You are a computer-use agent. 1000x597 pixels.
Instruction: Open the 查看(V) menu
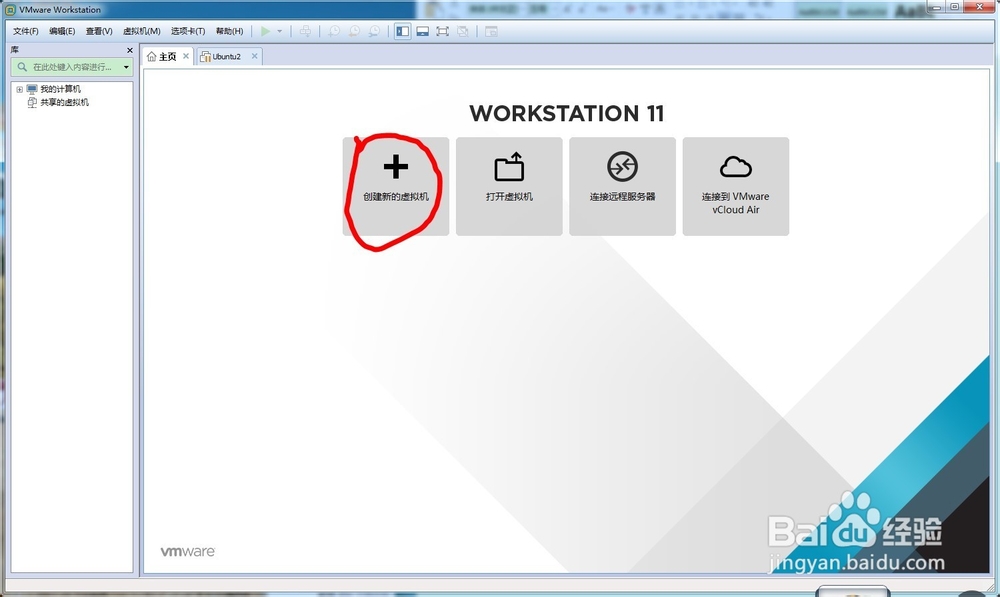[99, 31]
